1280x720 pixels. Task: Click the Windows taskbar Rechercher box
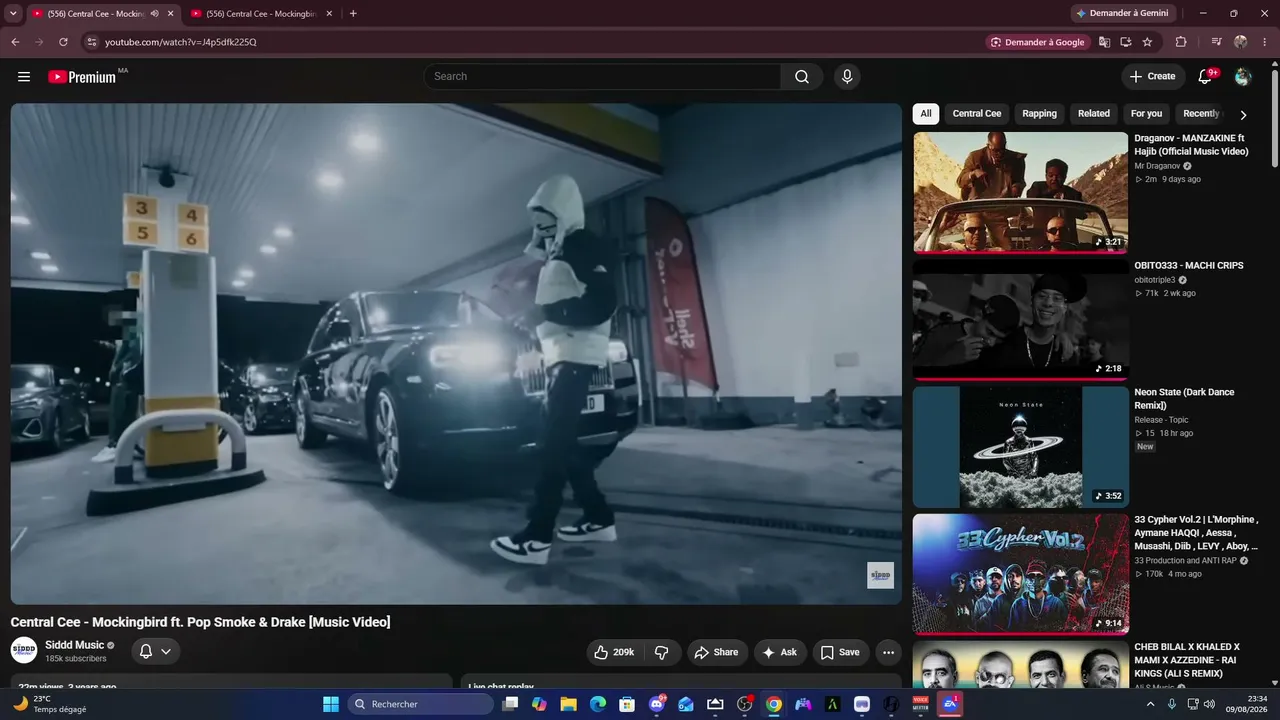(421, 704)
